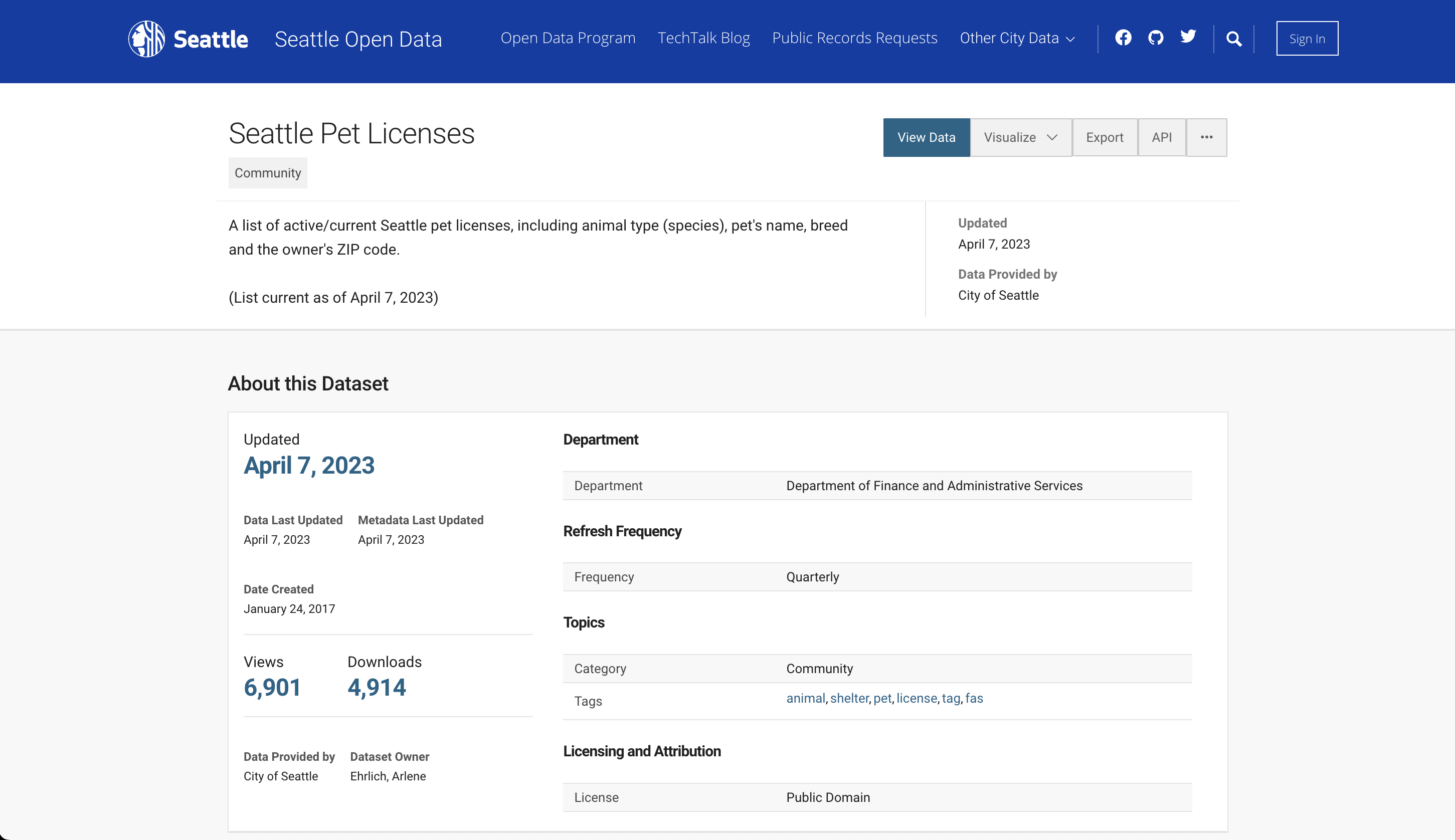The height and width of the screenshot is (840, 1455).
Task: Click the pet tag link
Action: [x=883, y=698]
